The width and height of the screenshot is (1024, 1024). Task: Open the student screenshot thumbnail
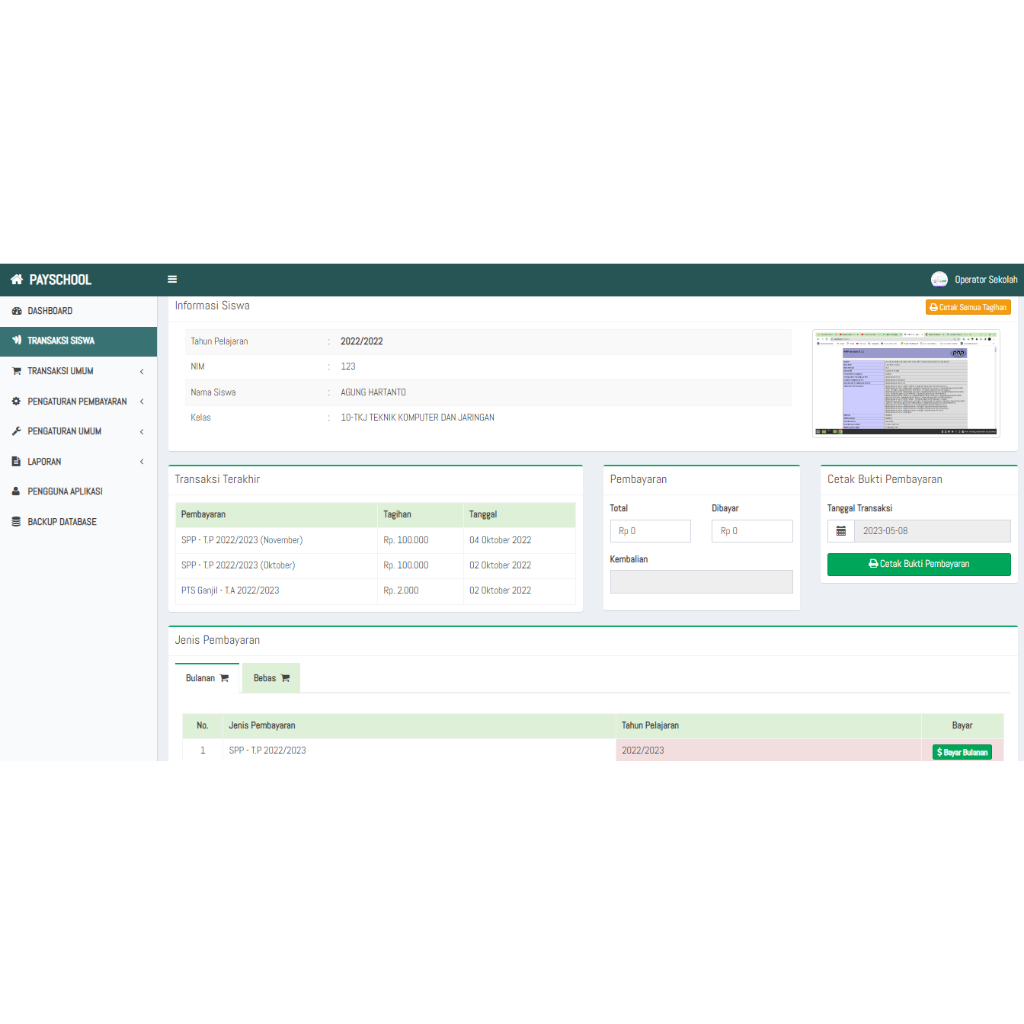tap(906, 383)
